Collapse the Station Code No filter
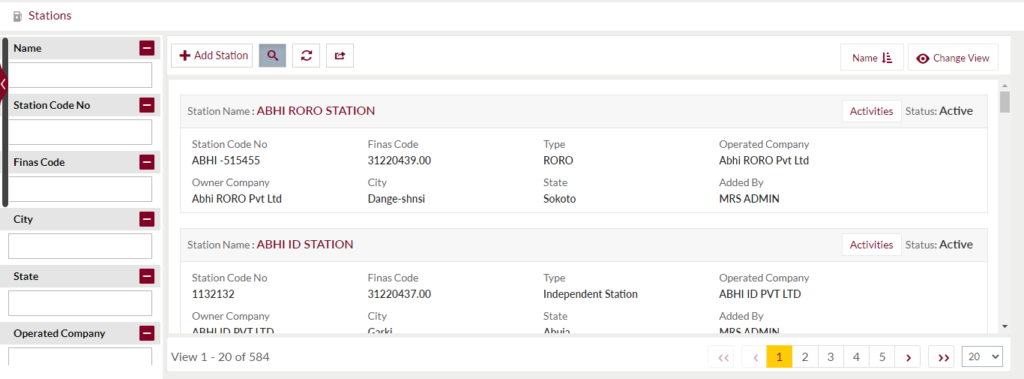The image size is (1024, 379). click(x=147, y=105)
